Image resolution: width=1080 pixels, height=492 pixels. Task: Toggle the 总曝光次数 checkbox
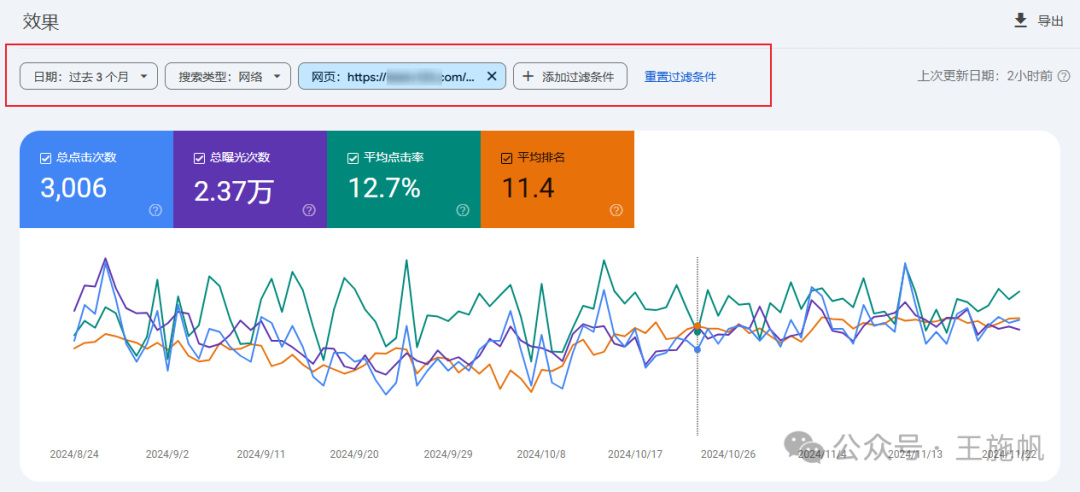pos(199,158)
